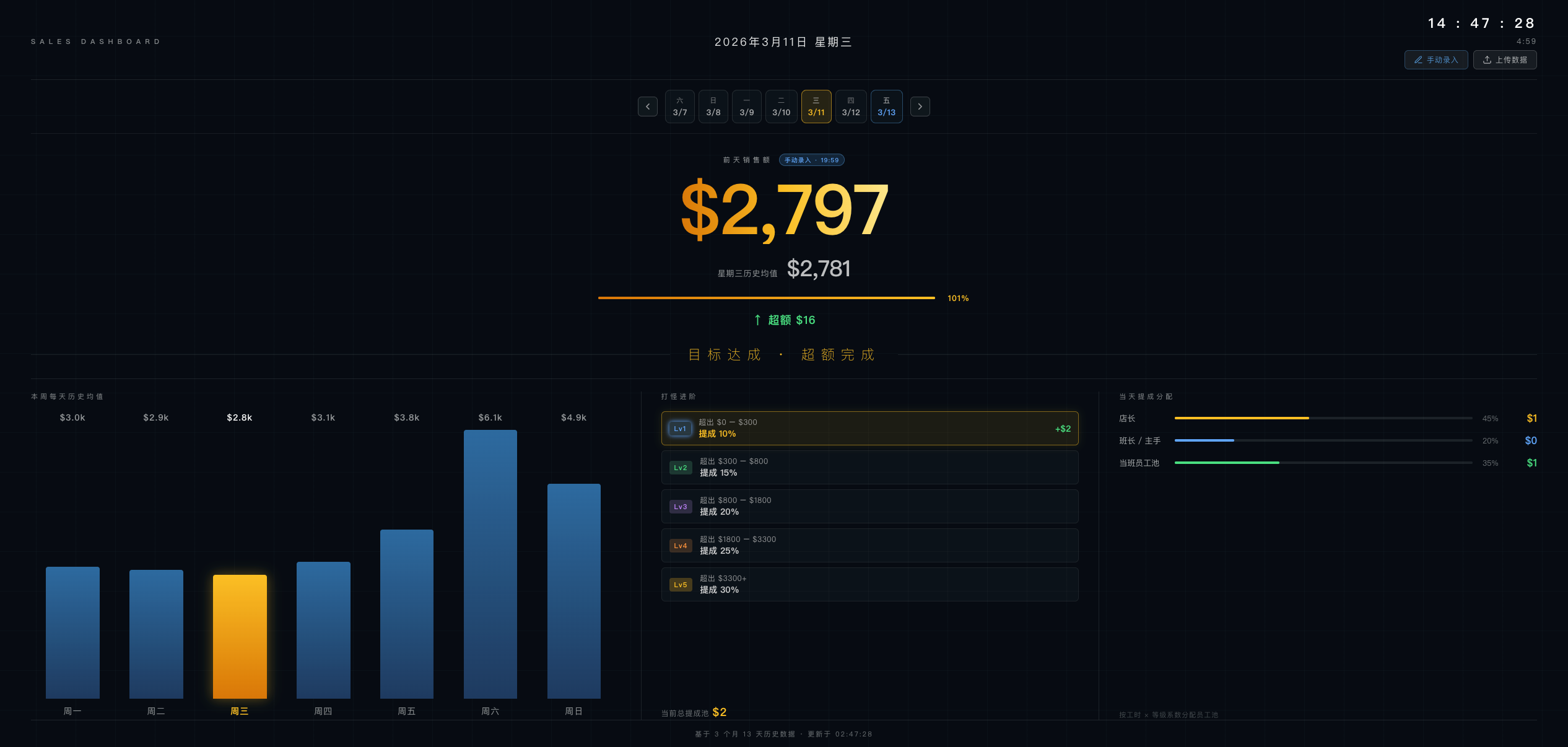
Task: Click the green up arrow beside 超额 $16
Action: (757, 320)
